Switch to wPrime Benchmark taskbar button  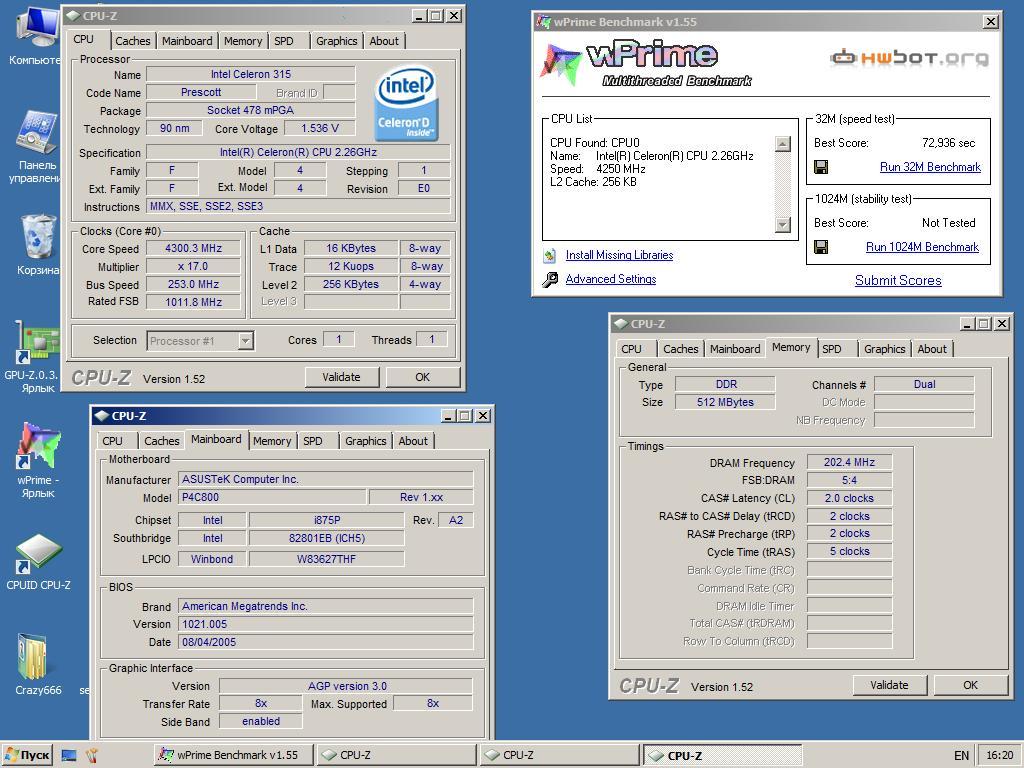point(234,755)
